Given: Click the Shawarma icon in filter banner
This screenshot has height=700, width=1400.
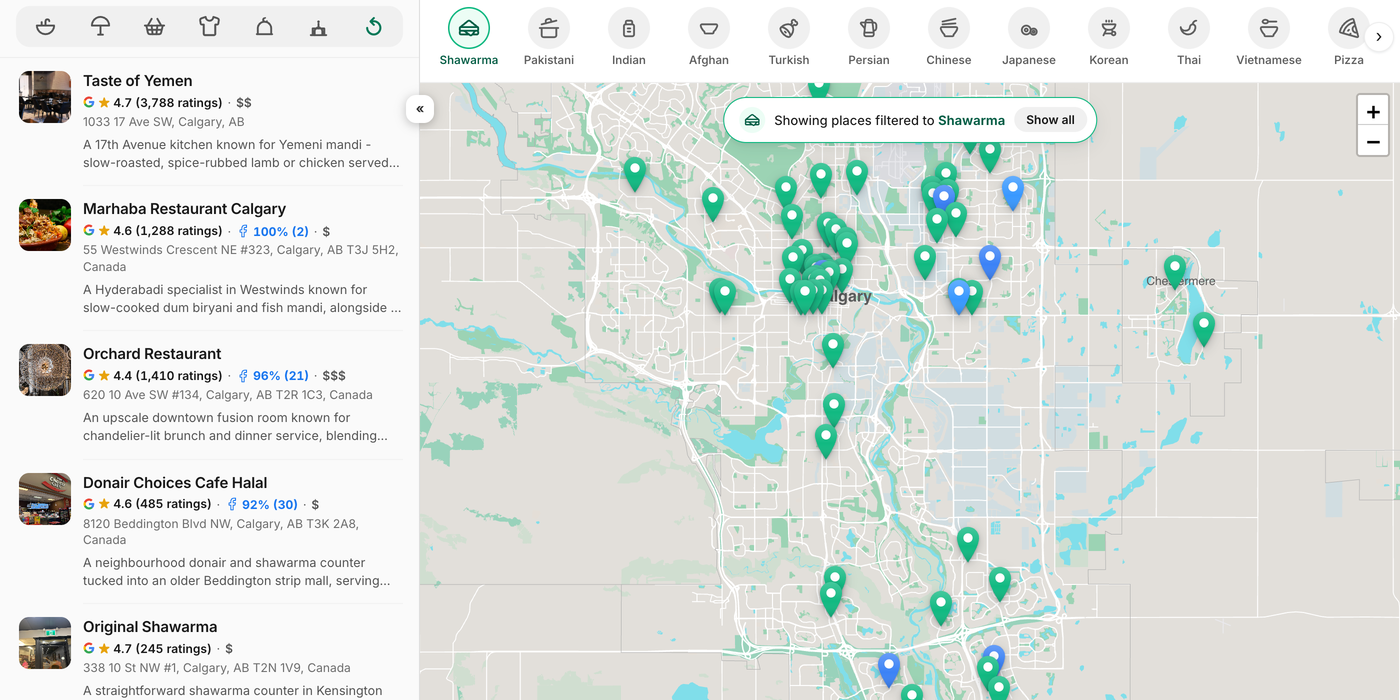Looking at the screenshot, I should [x=752, y=120].
